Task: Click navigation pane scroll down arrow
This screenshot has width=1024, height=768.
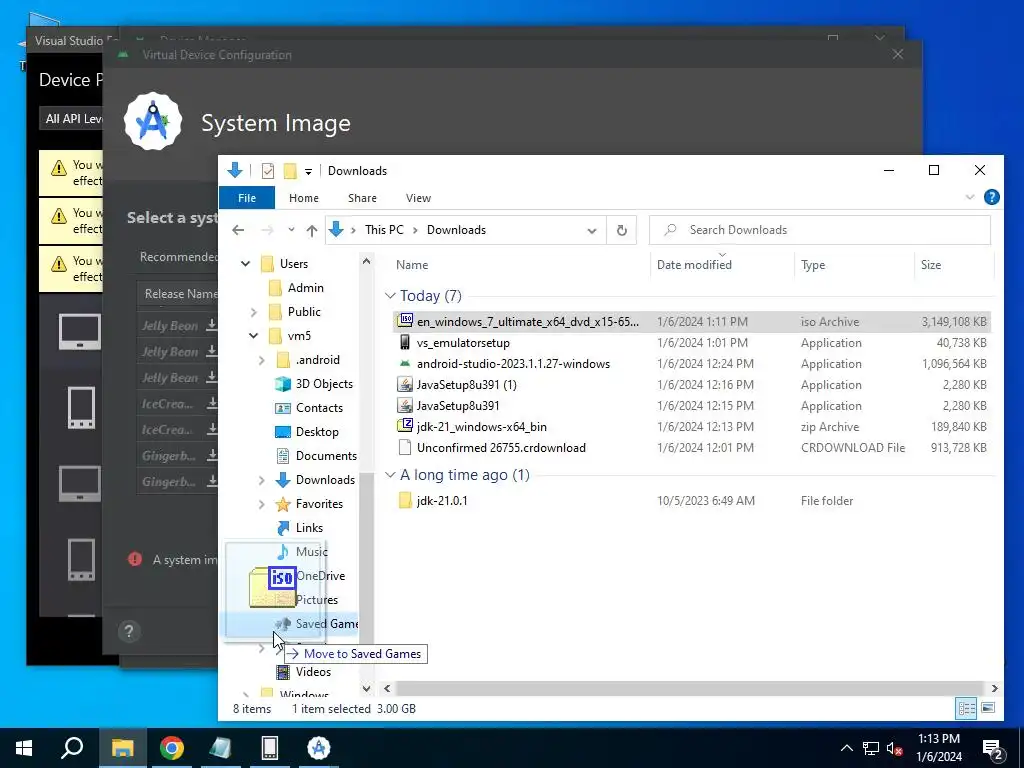Action: tap(366, 688)
